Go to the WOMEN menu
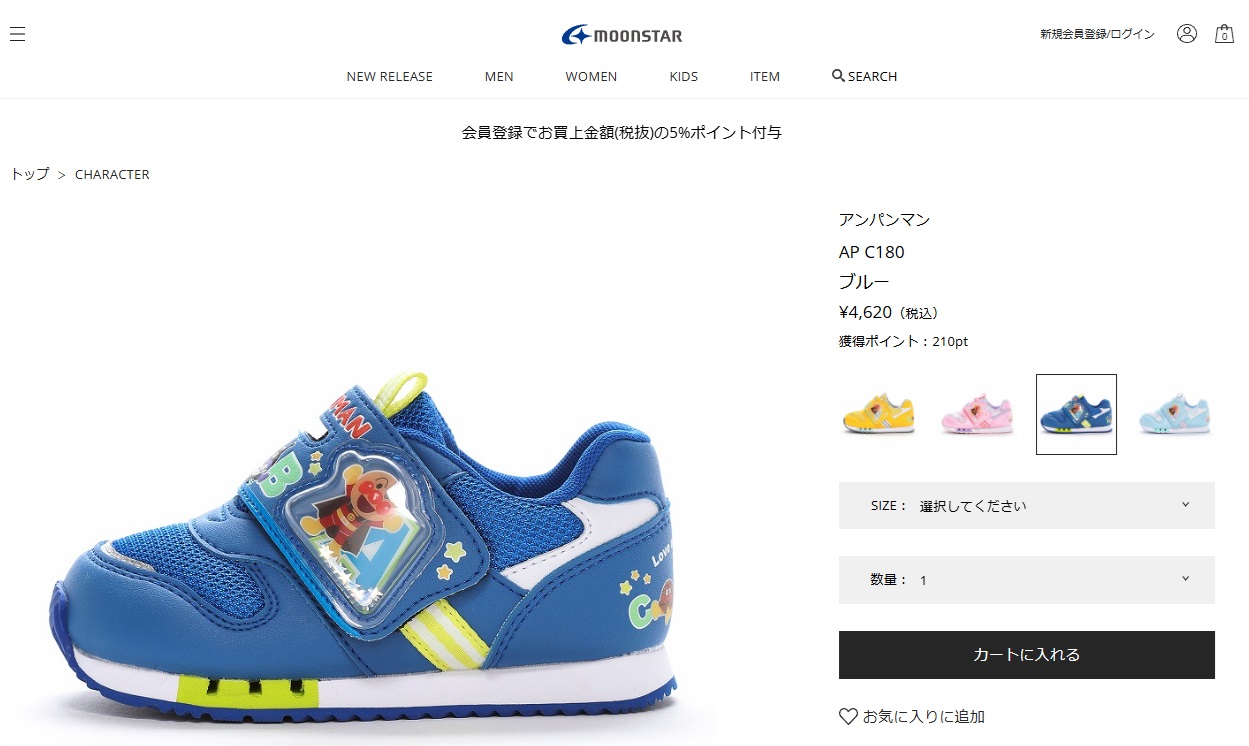 click(x=591, y=76)
